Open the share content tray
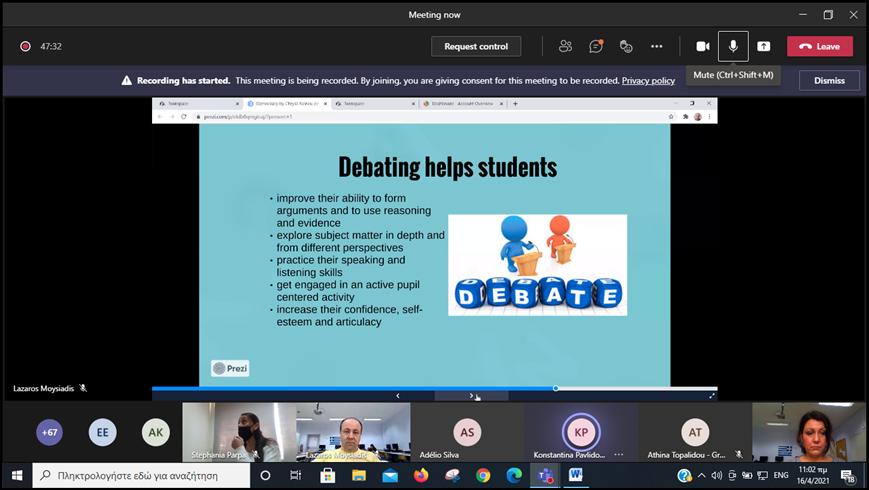 pyautogui.click(x=764, y=47)
